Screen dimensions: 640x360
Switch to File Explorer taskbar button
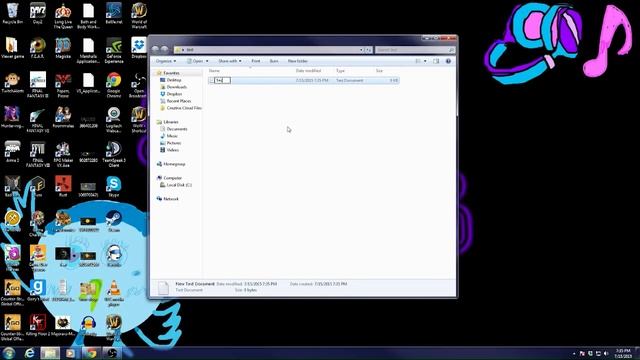point(50,353)
